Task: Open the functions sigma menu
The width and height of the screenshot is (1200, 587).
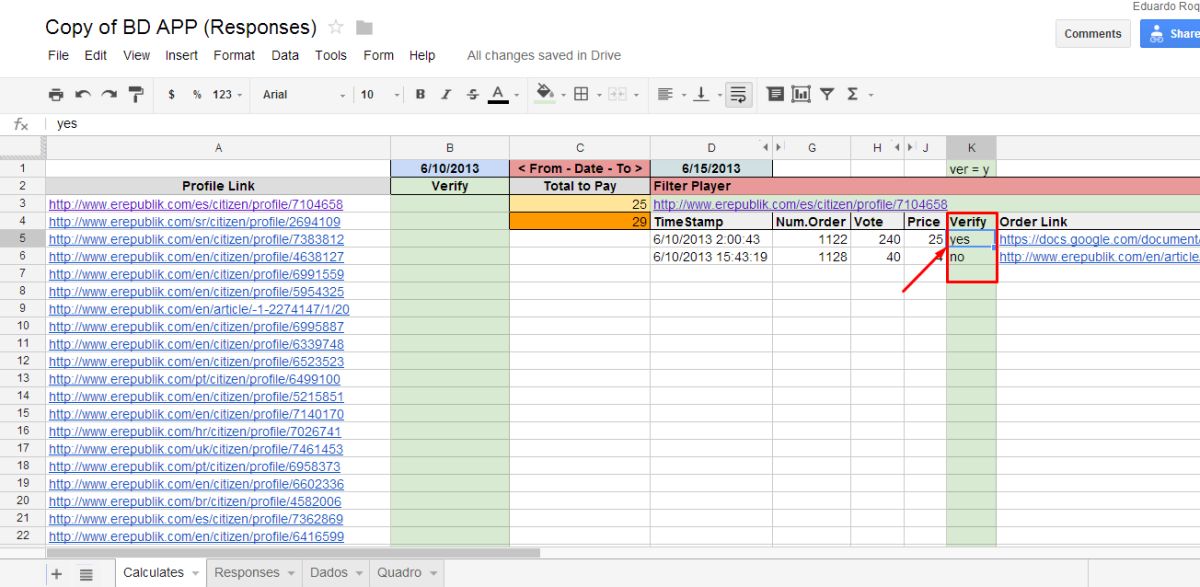Action: click(x=852, y=94)
